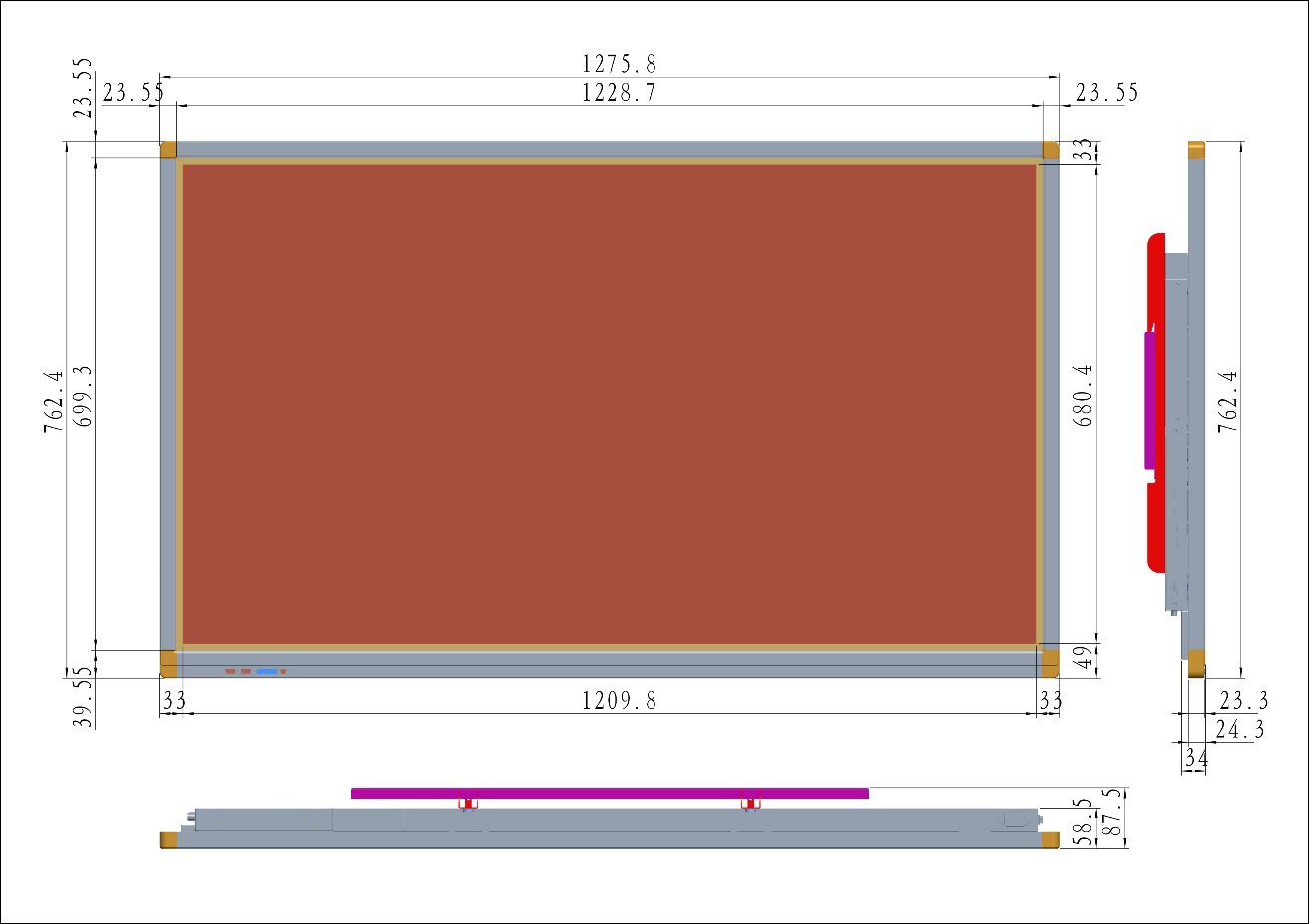Click the vertical 23.55 dimension at top left
Viewport: 1309px width, 924px height.
pos(84,88)
